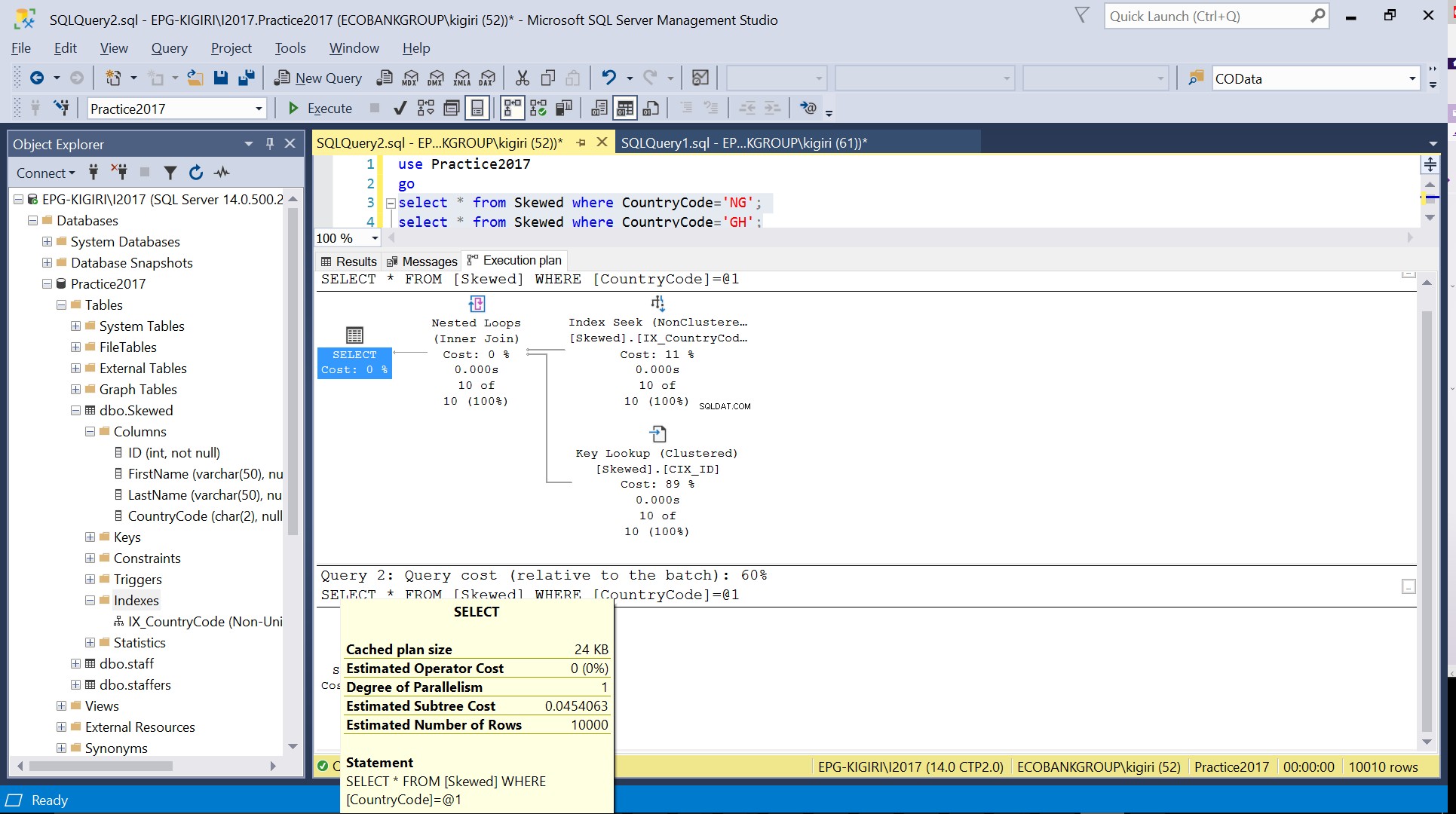Click the Navigate Backward arrow icon
The image size is (1456, 814).
(37, 78)
